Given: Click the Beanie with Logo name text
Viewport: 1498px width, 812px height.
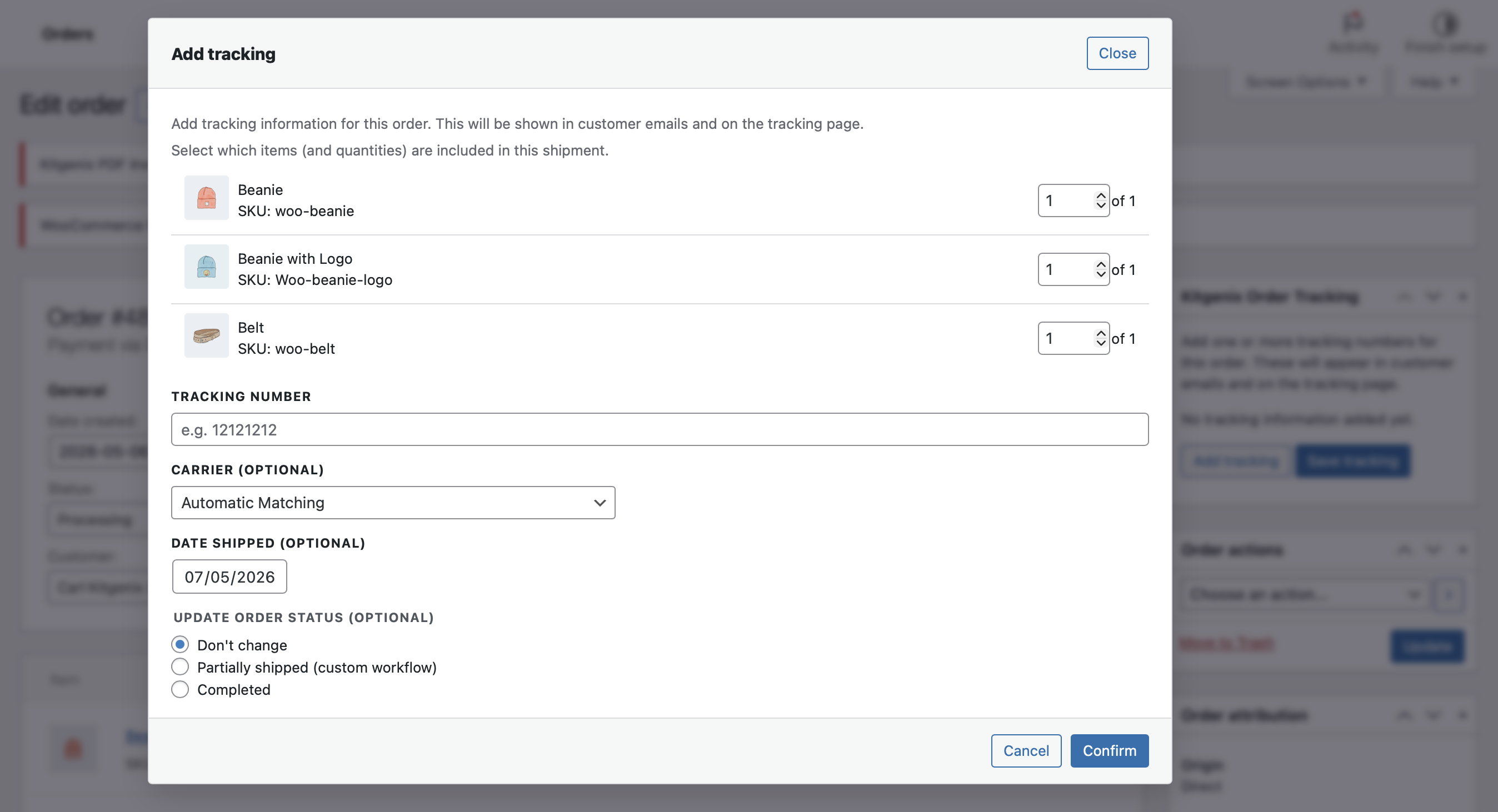Looking at the screenshot, I should (x=295, y=259).
